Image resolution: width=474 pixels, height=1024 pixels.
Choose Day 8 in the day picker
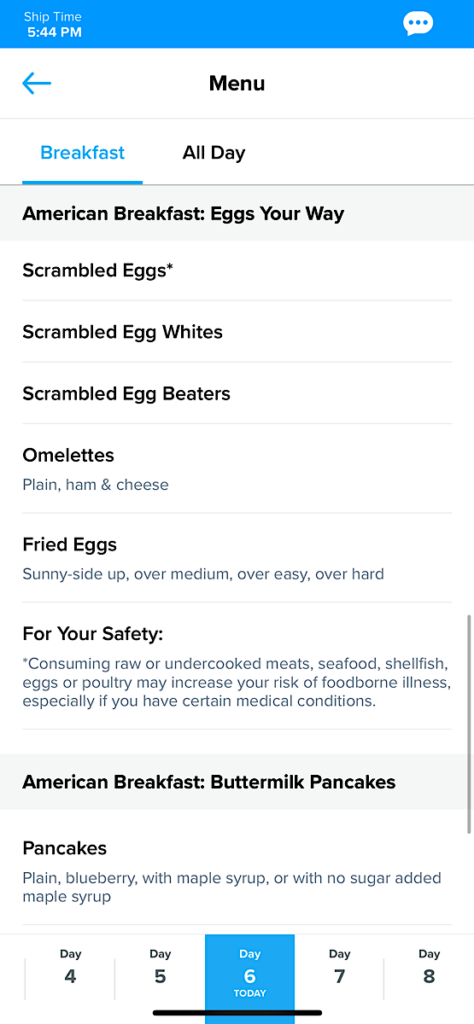[429, 967]
